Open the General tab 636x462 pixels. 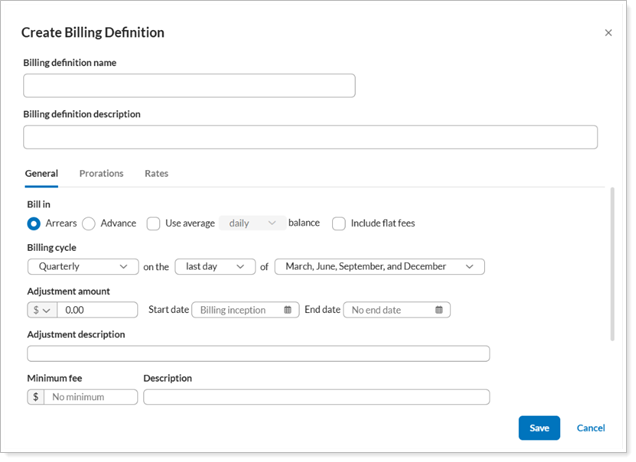coord(41,174)
